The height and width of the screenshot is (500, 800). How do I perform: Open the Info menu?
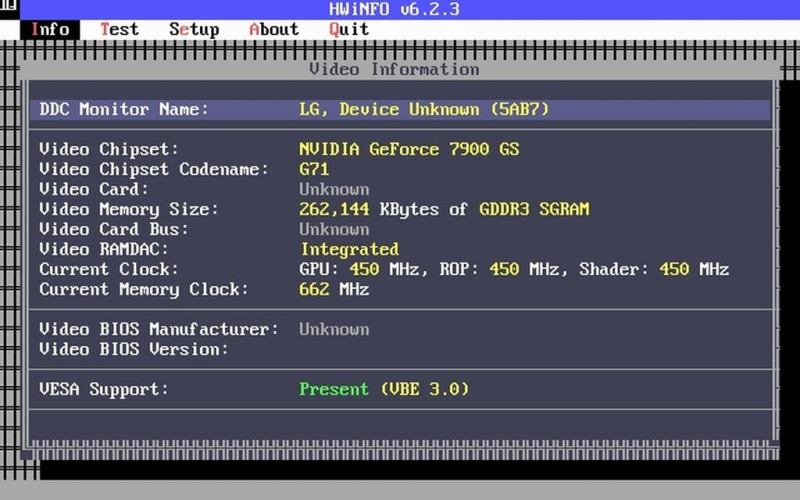click(50, 30)
